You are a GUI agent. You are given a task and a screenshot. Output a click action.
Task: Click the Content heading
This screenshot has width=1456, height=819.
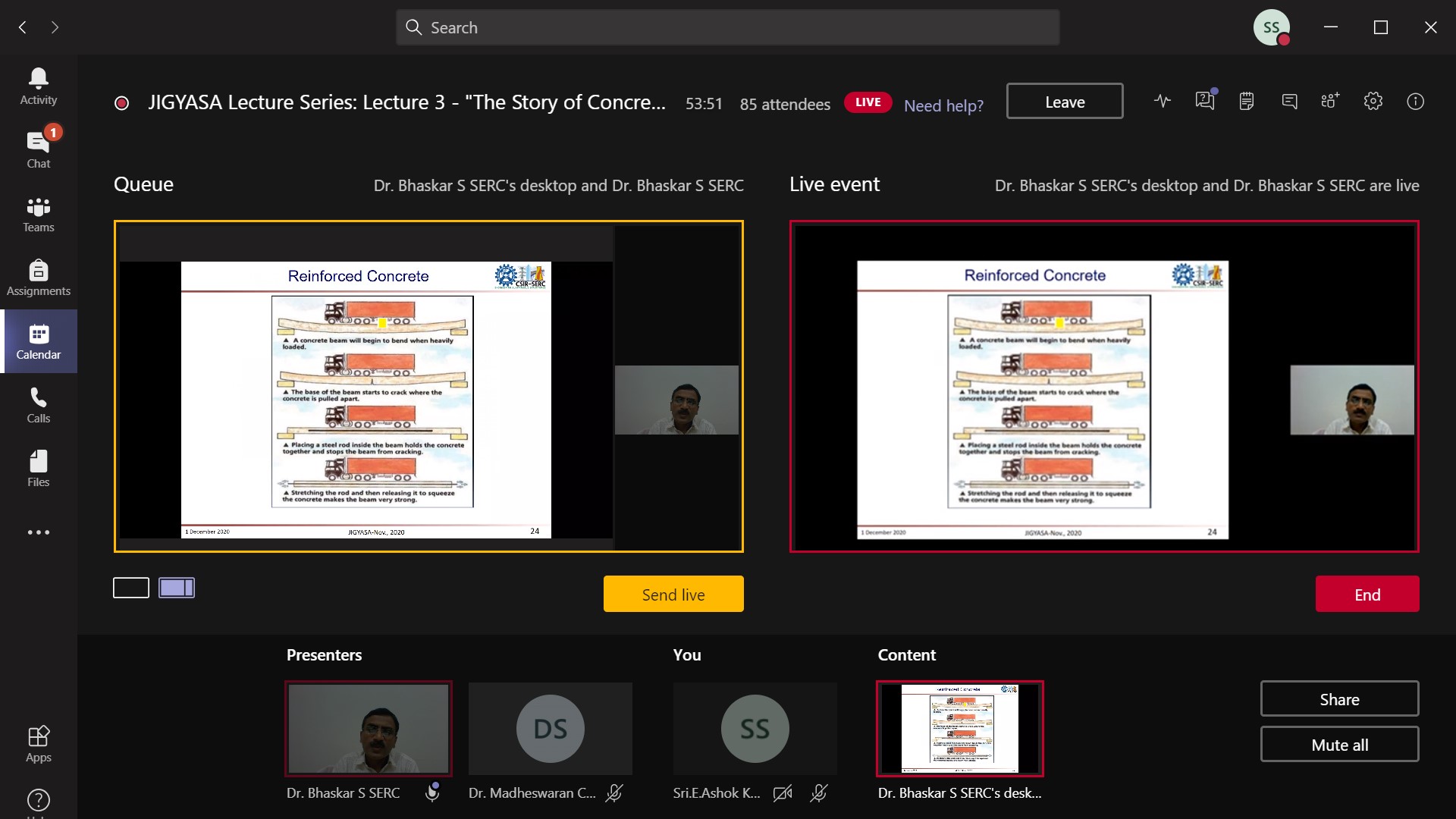click(x=907, y=654)
